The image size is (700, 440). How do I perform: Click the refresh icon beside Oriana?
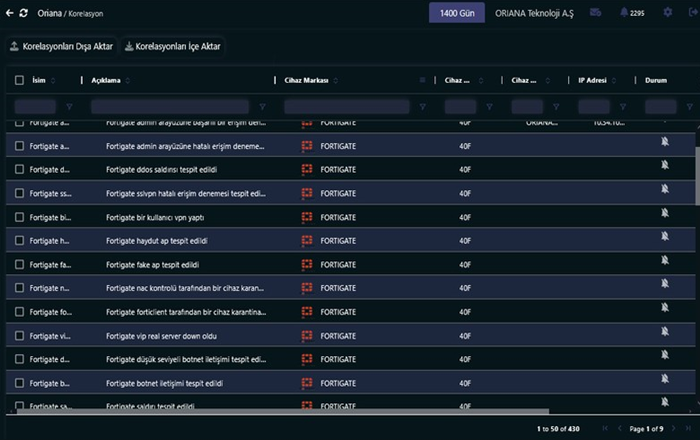click(24, 13)
